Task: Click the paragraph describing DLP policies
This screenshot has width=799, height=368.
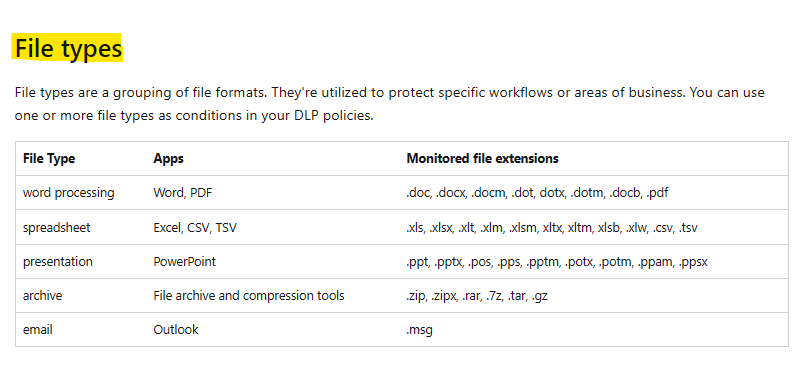Action: coord(390,104)
